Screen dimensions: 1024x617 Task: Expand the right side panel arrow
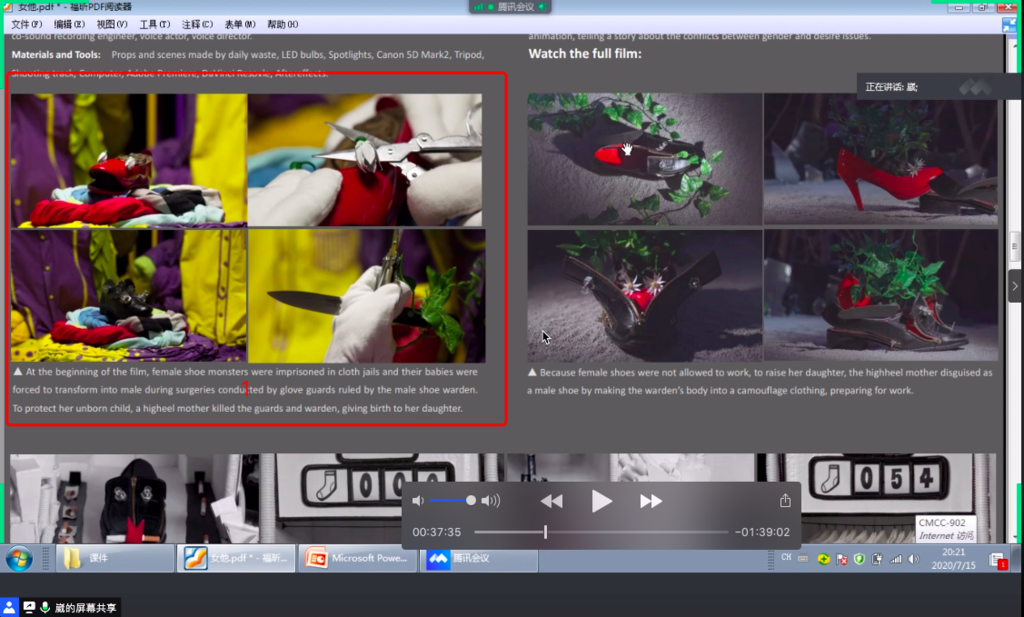coord(1015,286)
